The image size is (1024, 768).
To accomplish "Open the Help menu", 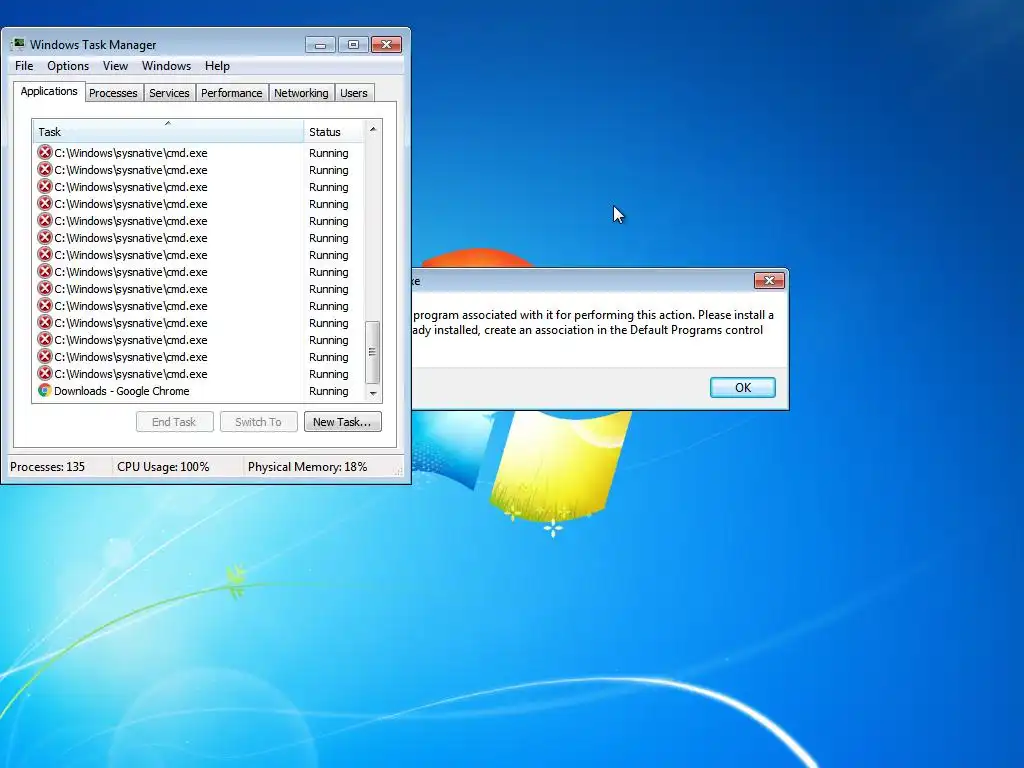I will click(217, 66).
